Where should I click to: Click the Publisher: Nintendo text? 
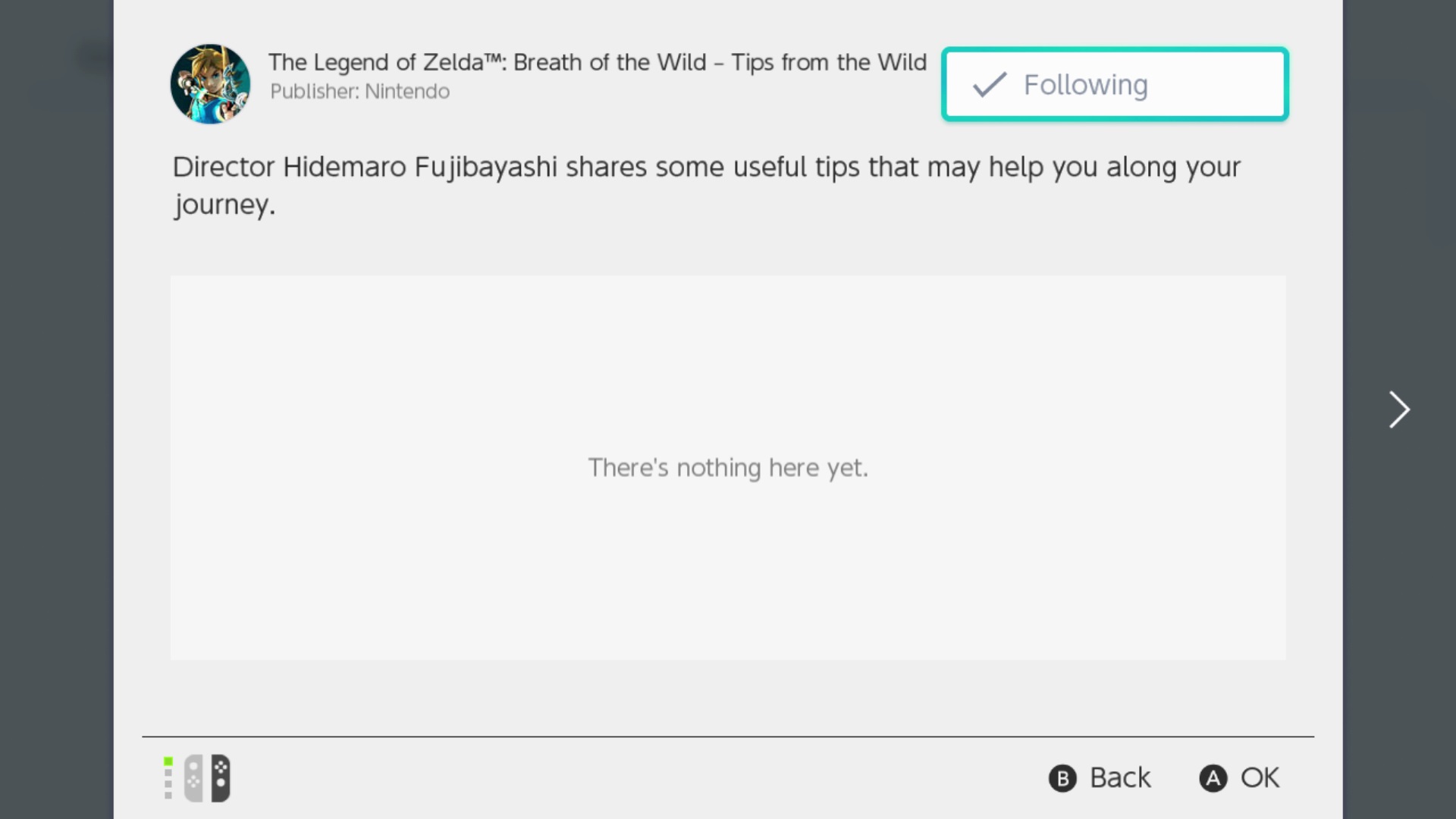click(359, 92)
